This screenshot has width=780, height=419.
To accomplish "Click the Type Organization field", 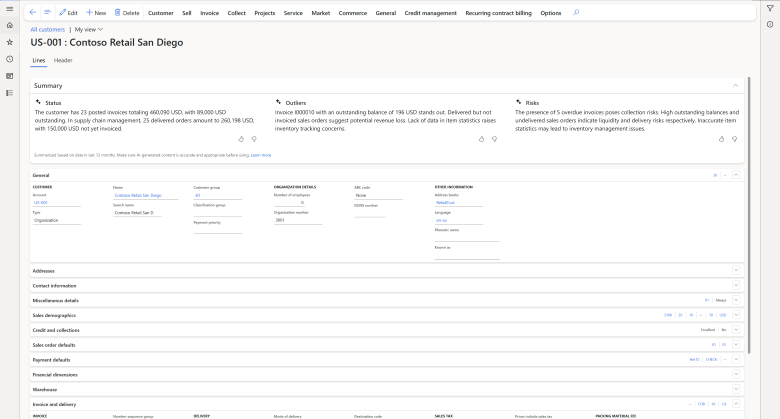I will [x=57, y=220].
